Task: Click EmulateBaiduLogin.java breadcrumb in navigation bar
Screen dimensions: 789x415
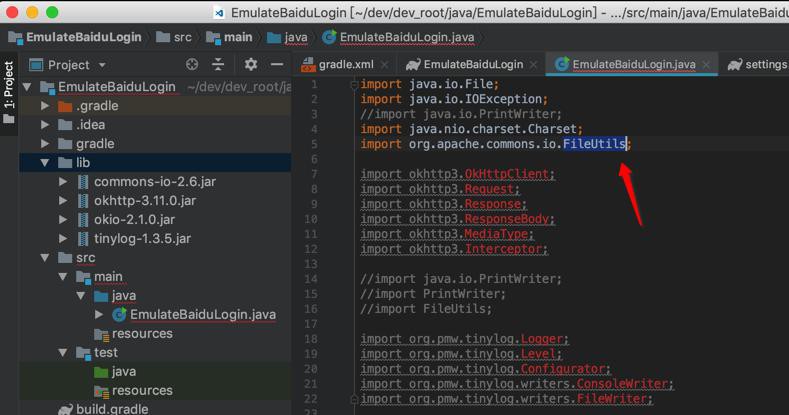Action: point(398,37)
